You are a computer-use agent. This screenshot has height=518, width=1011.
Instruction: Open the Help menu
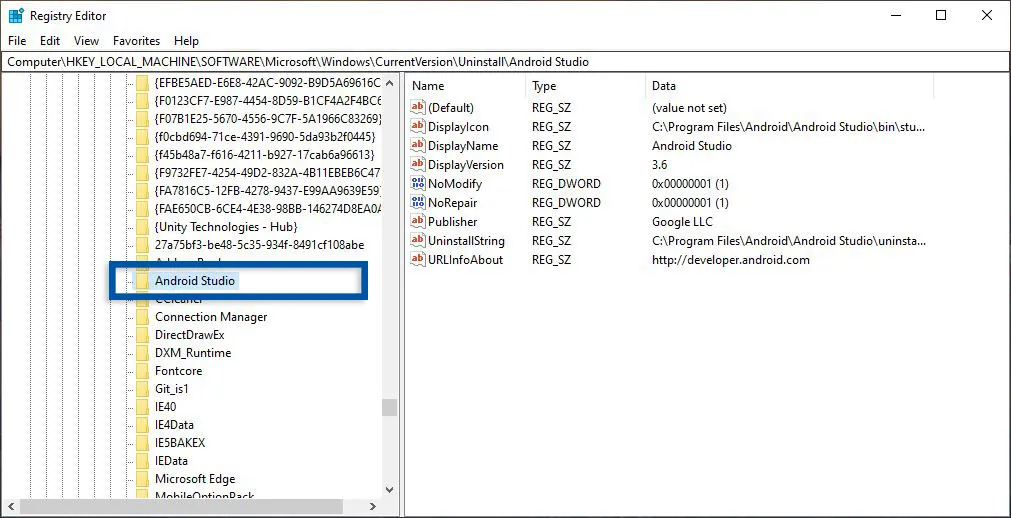pos(186,41)
